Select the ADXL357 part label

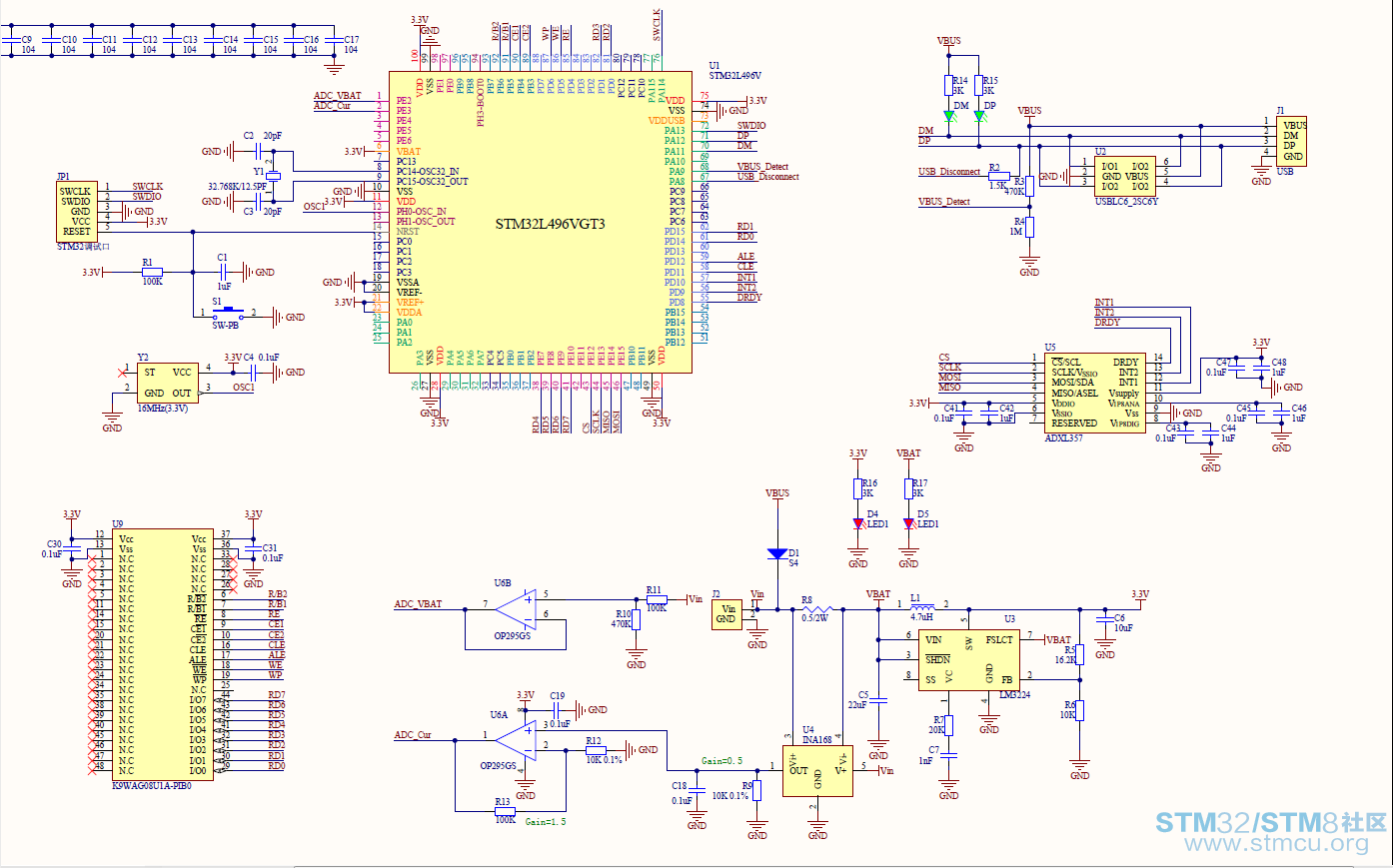click(x=1063, y=437)
